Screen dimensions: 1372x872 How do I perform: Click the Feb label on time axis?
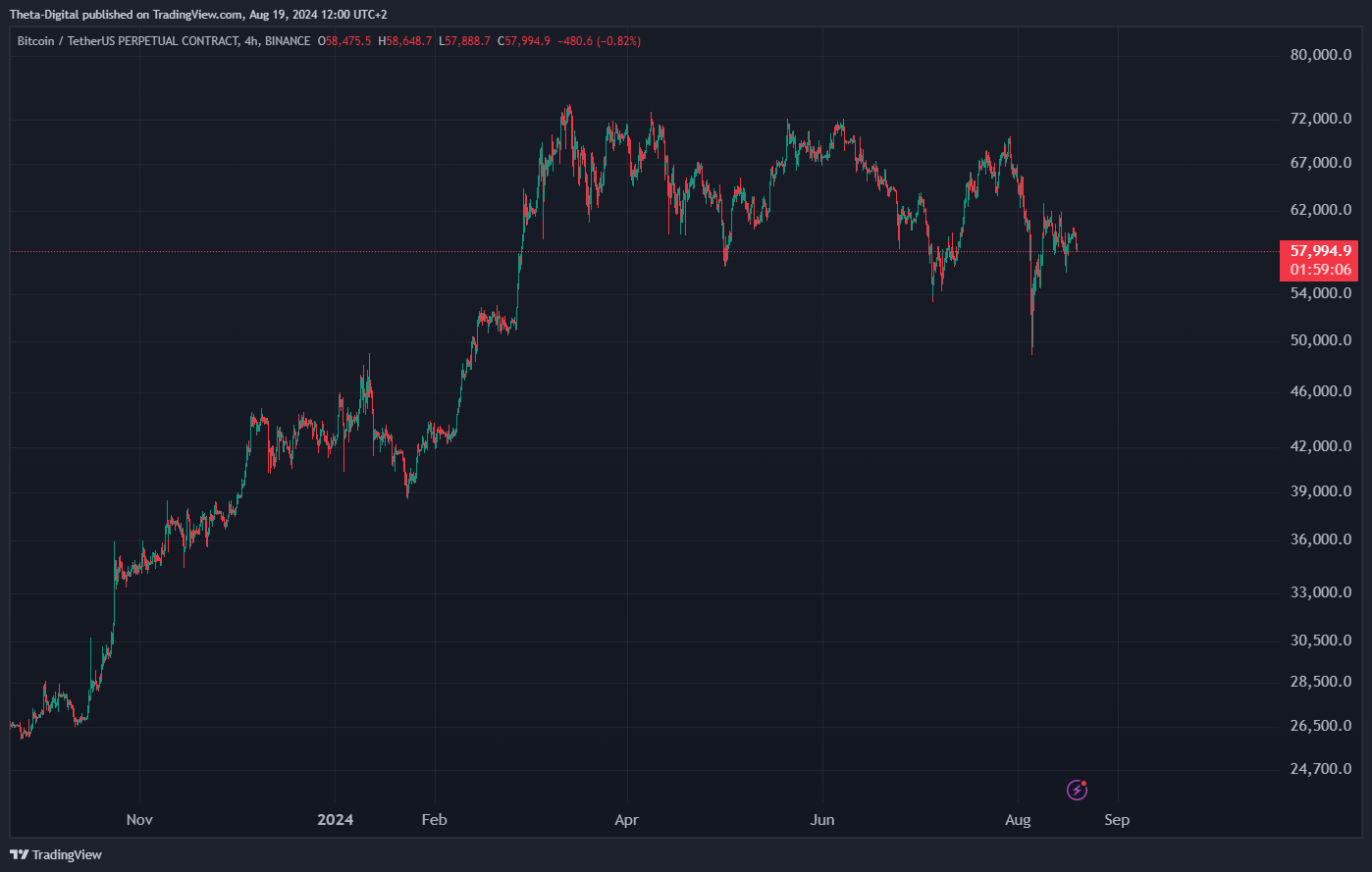[434, 820]
